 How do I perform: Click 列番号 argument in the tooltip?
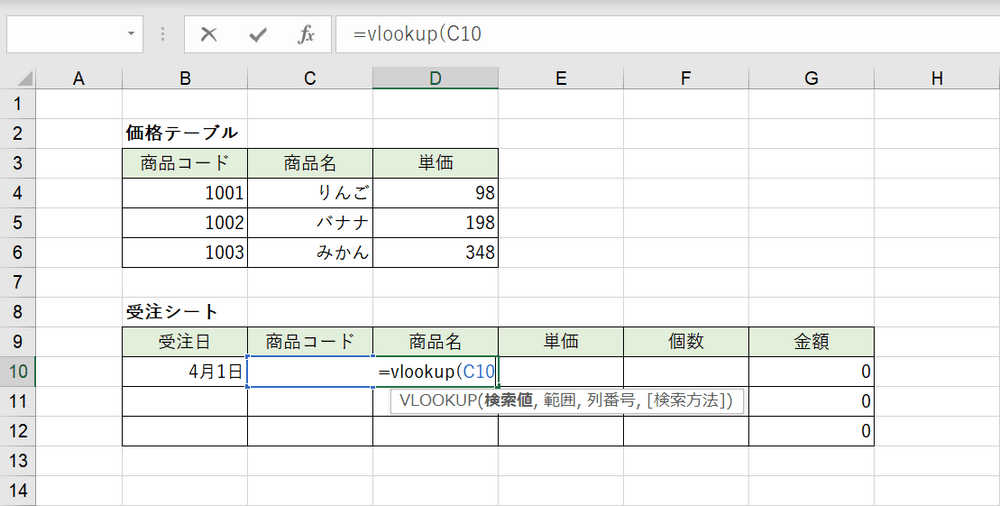coord(610,401)
